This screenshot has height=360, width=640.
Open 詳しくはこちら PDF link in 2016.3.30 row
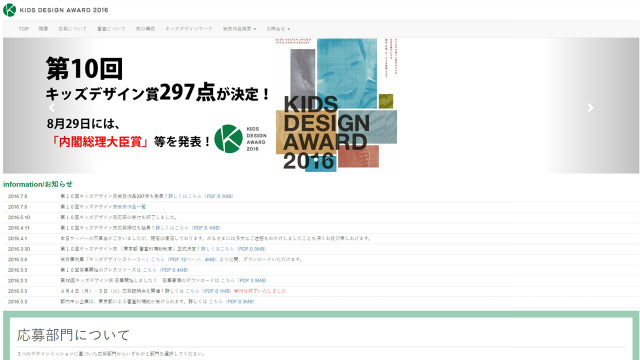pyautogui.click(x=233, y=249)
